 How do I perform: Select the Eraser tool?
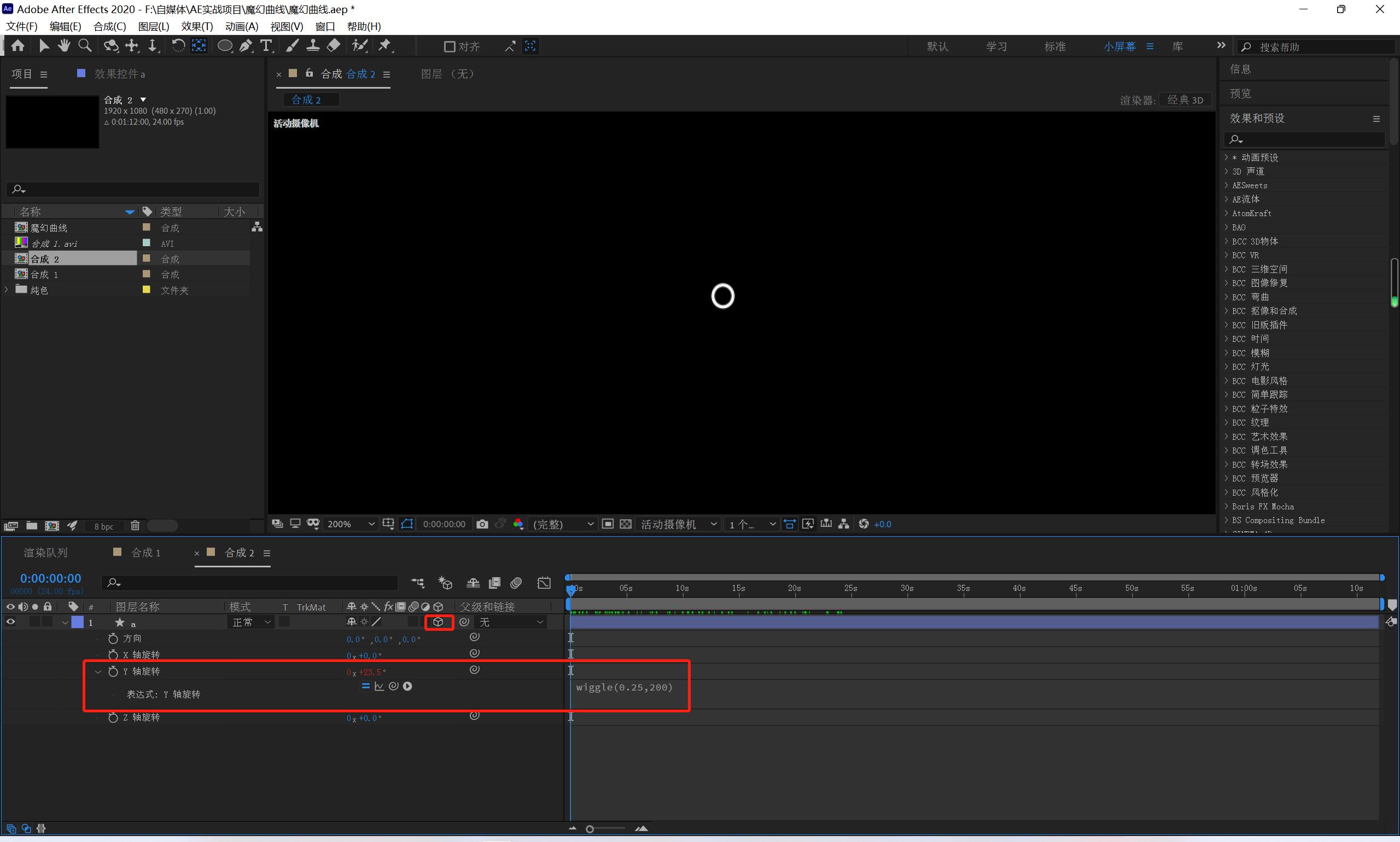pos(334,46)
